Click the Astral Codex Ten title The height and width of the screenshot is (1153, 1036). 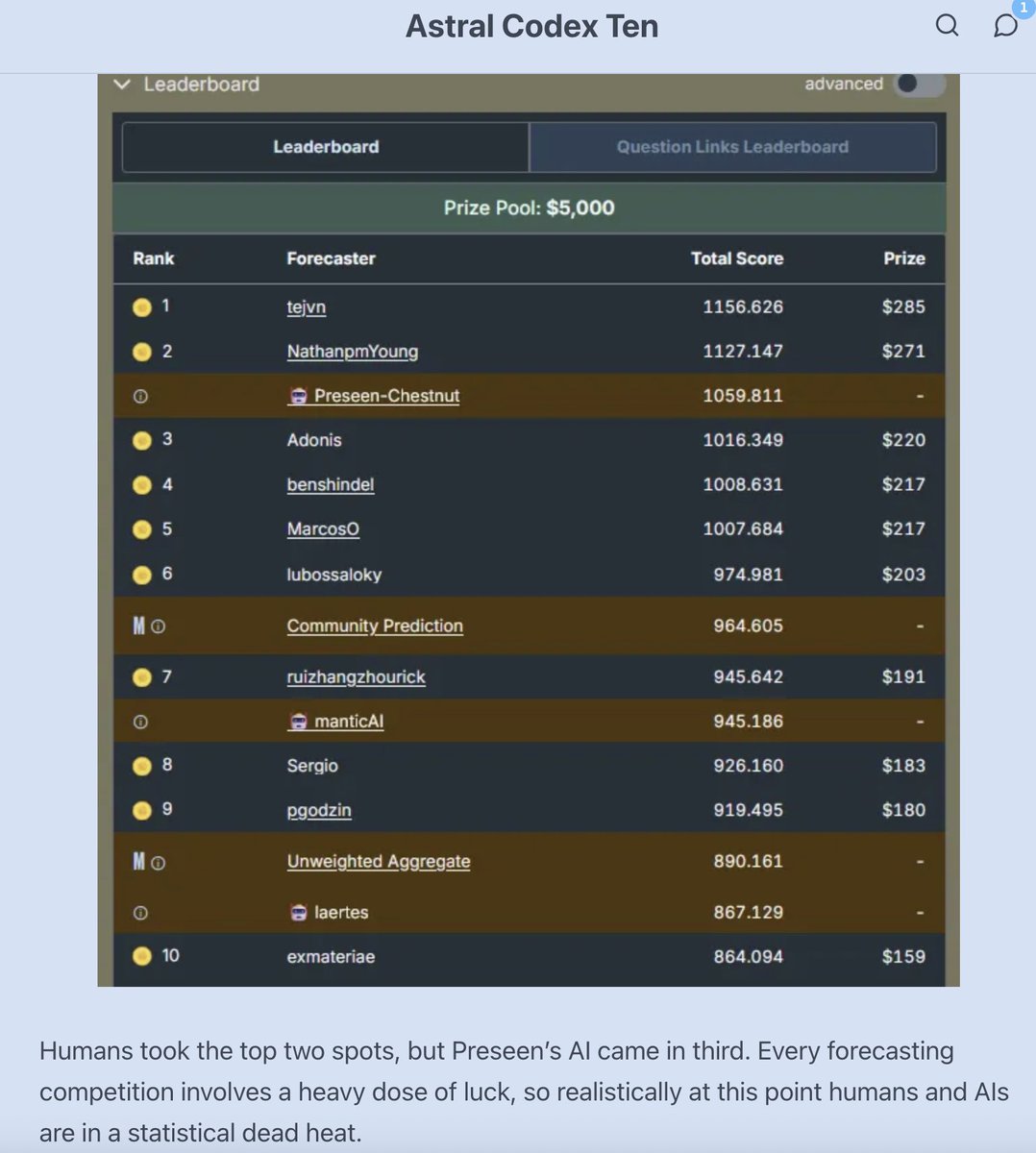tap(531, 26)
